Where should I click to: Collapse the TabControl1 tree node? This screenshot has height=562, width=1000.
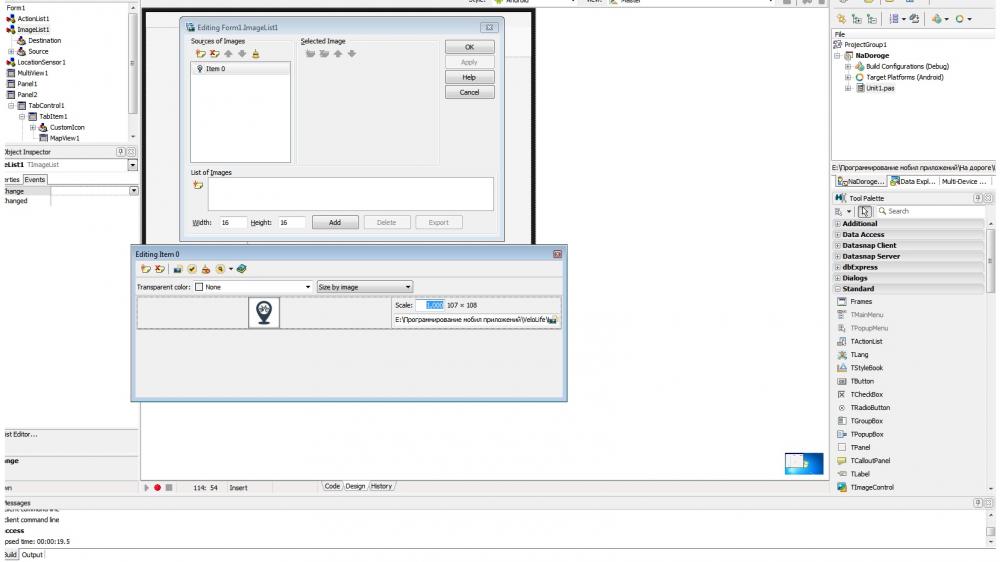click(x=11, y=106)
